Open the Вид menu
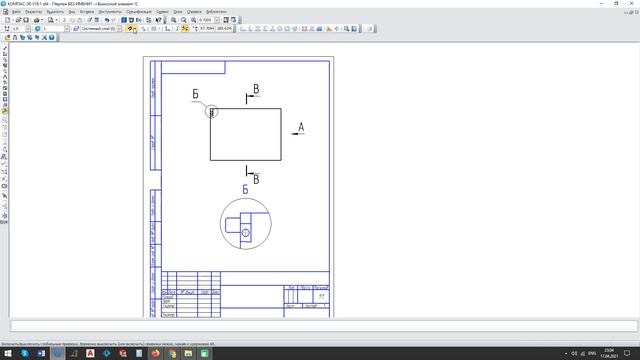 click(72, 12)
